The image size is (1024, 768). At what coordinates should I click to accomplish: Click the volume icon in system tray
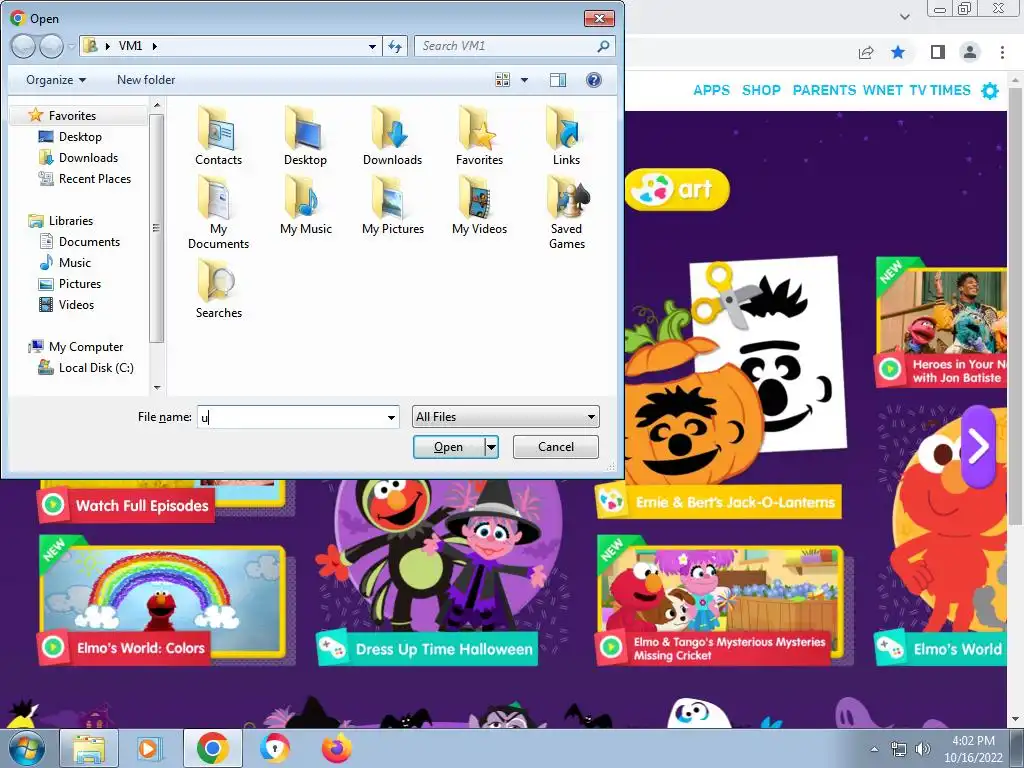[922, 749]
